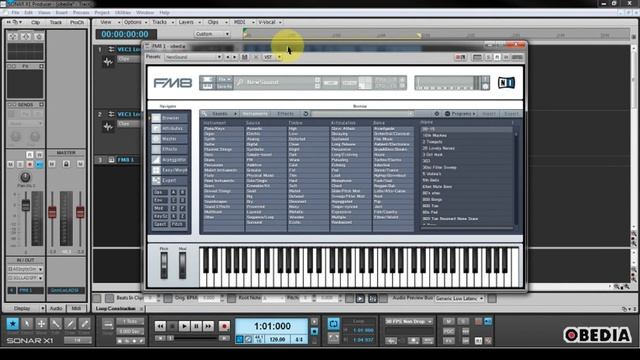
Task: Open the Easy/Morph page in FM8 navigator
Action: click(x=170, y=170)
